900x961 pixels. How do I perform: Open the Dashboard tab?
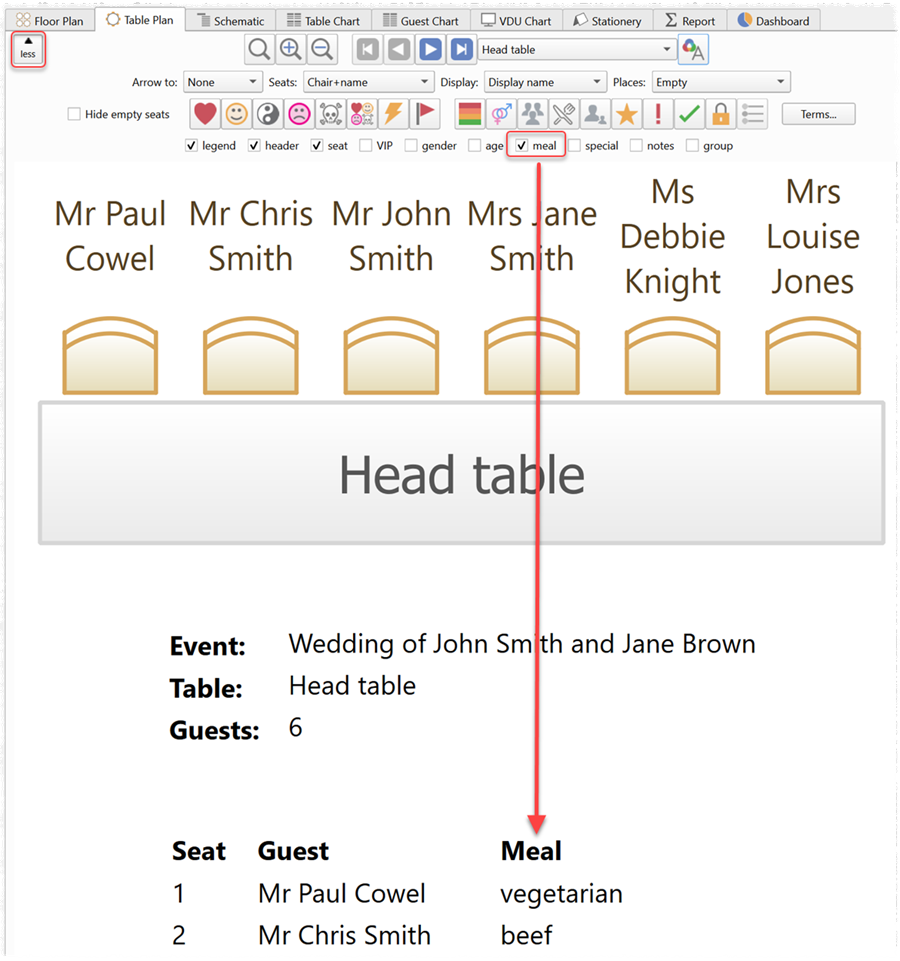click(773, 19)
